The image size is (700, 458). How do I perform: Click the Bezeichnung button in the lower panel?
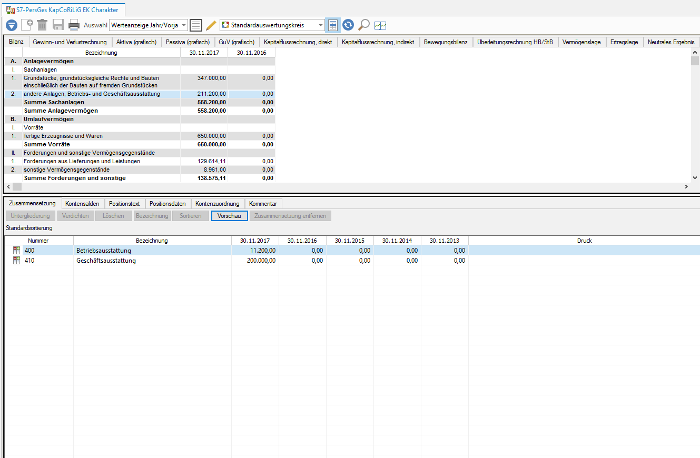coord(152,216)
